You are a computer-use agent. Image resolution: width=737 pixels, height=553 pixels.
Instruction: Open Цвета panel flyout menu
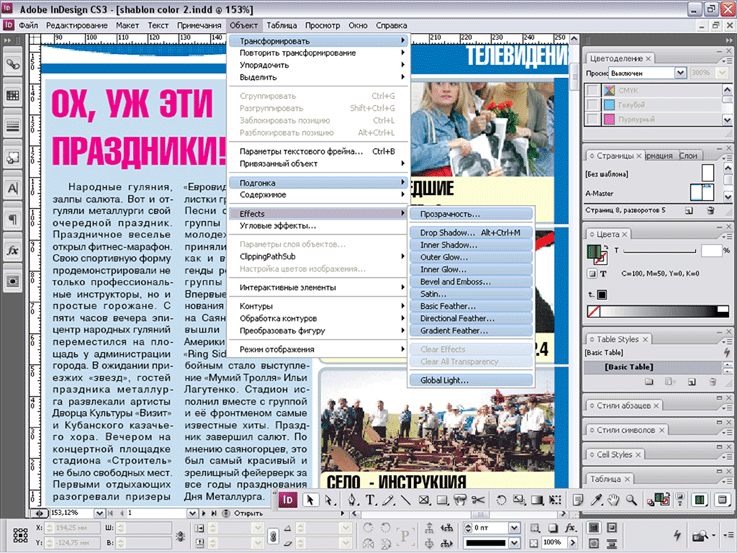click(726, 235)
